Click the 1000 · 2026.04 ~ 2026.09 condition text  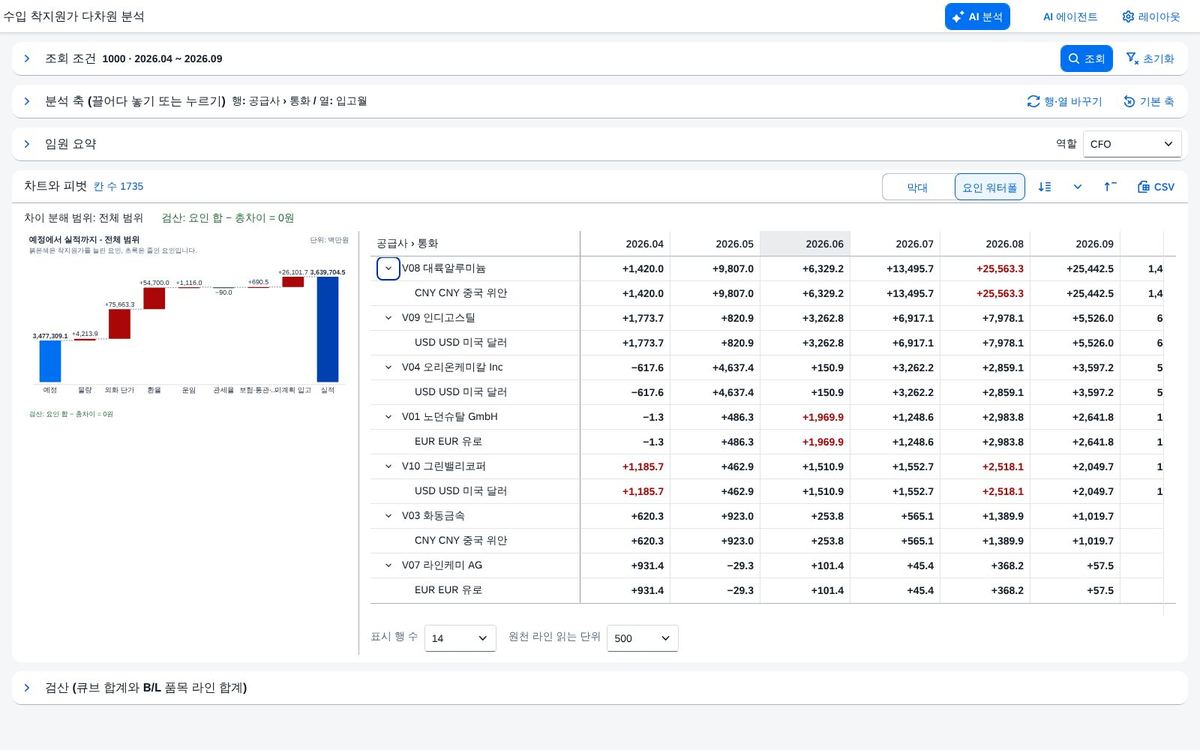point(162,59)
